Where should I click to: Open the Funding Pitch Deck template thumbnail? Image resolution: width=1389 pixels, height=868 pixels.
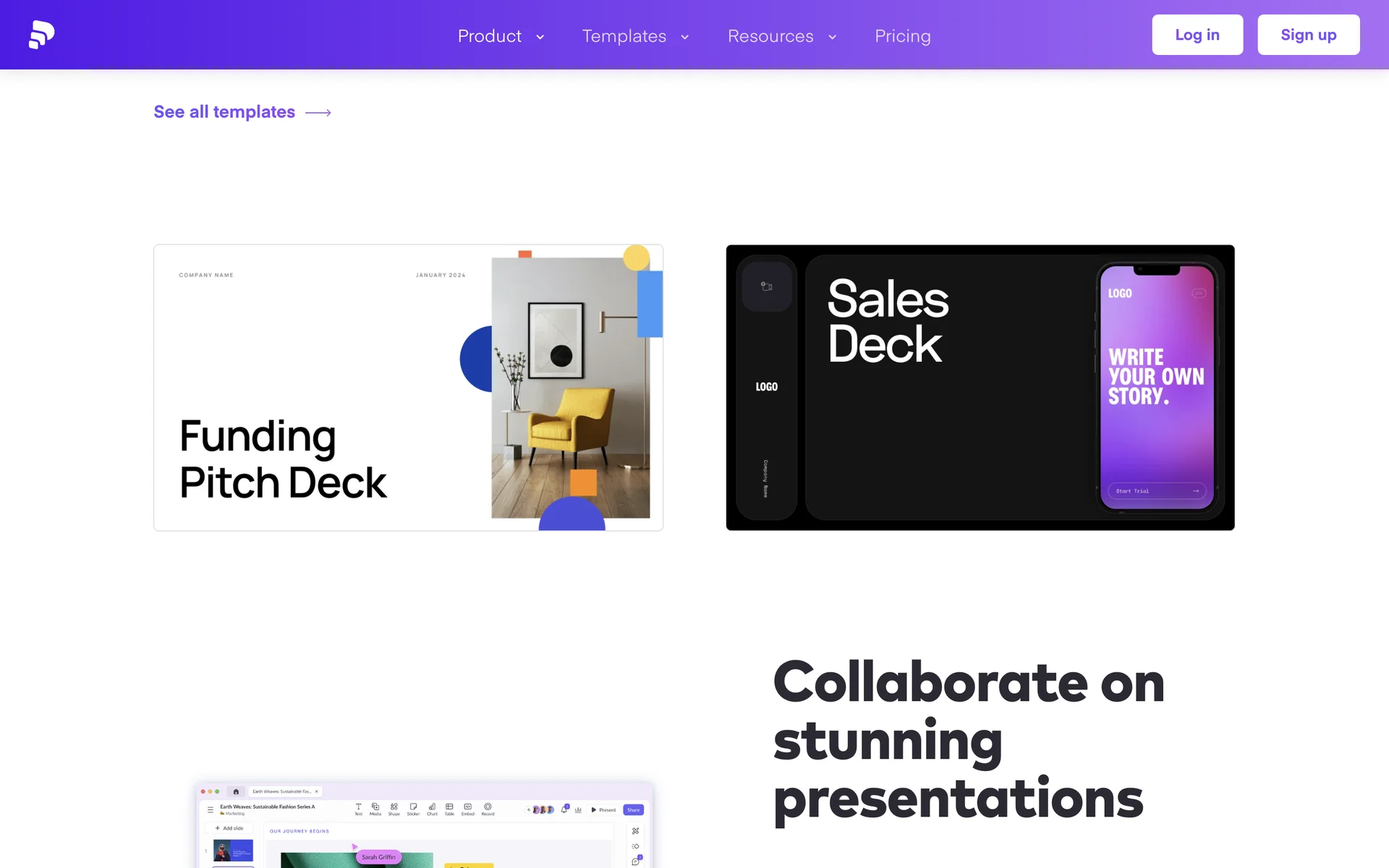(408, 388)
